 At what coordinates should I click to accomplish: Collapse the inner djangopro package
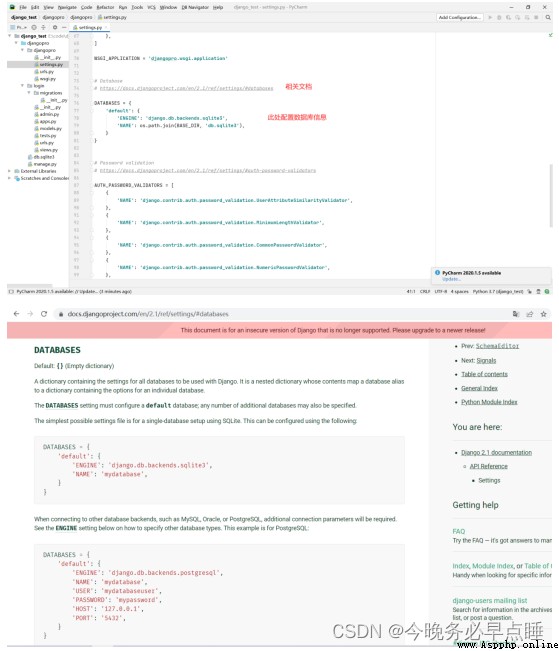tap(22, 50)
